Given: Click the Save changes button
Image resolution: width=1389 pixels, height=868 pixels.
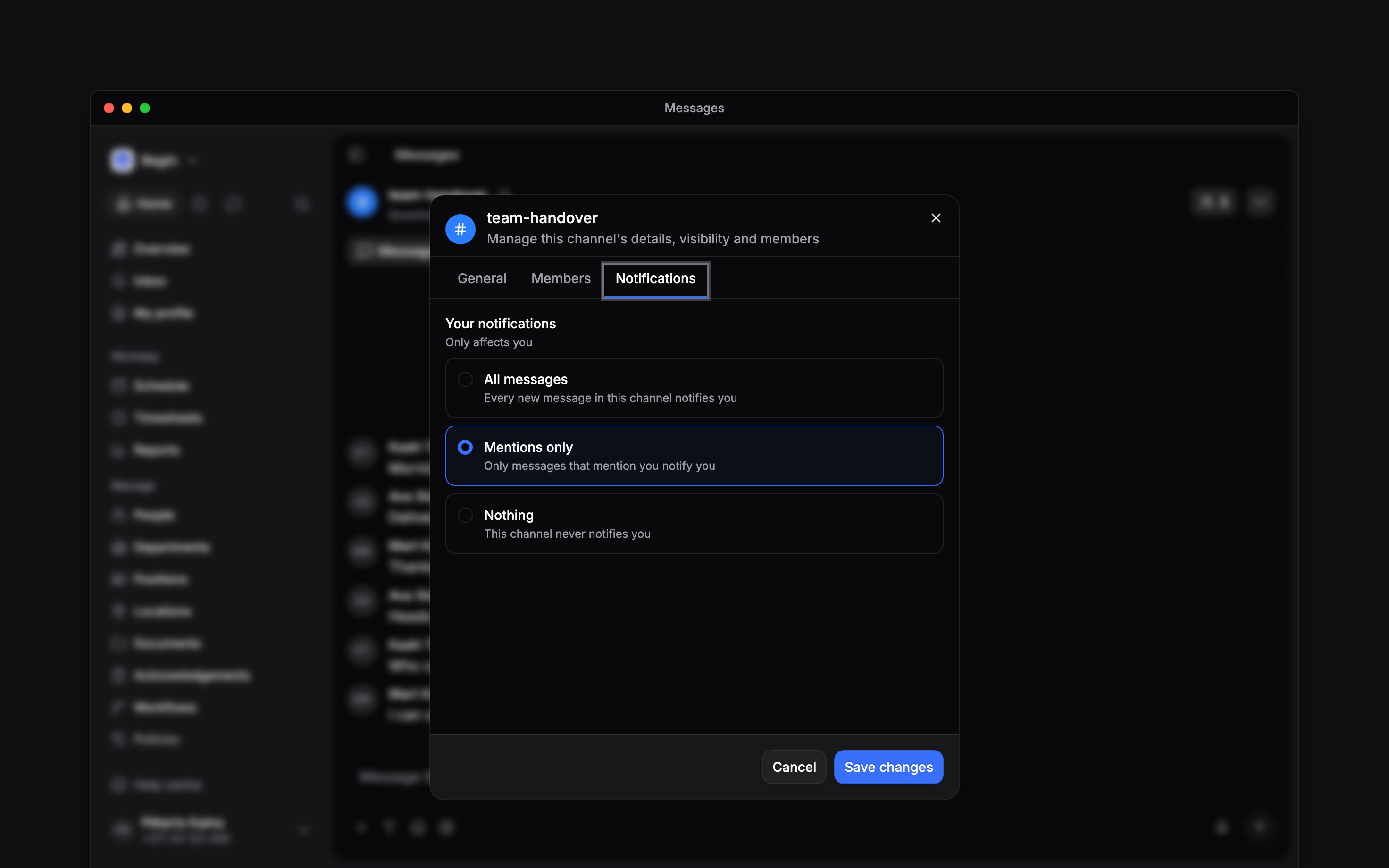Looking at the screenshot, I should pyautogui.click(x=888, y=767).
